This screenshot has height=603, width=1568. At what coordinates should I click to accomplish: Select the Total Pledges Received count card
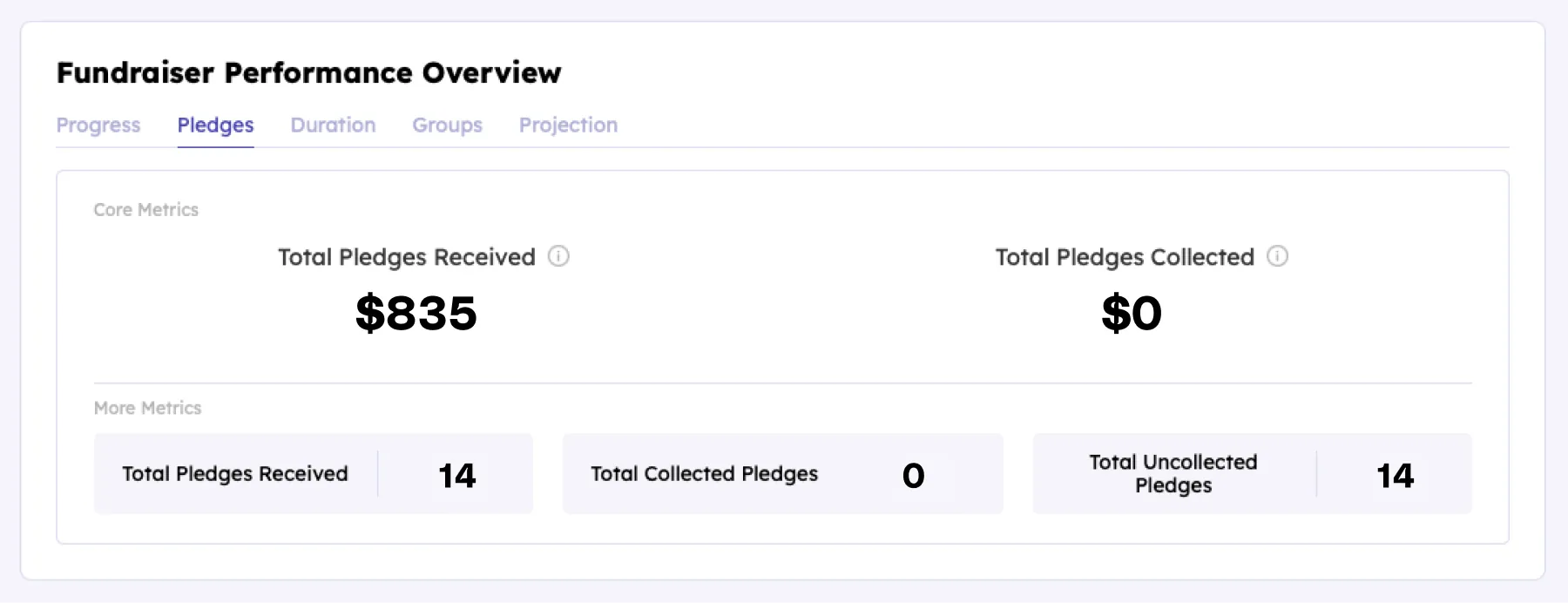314,473
